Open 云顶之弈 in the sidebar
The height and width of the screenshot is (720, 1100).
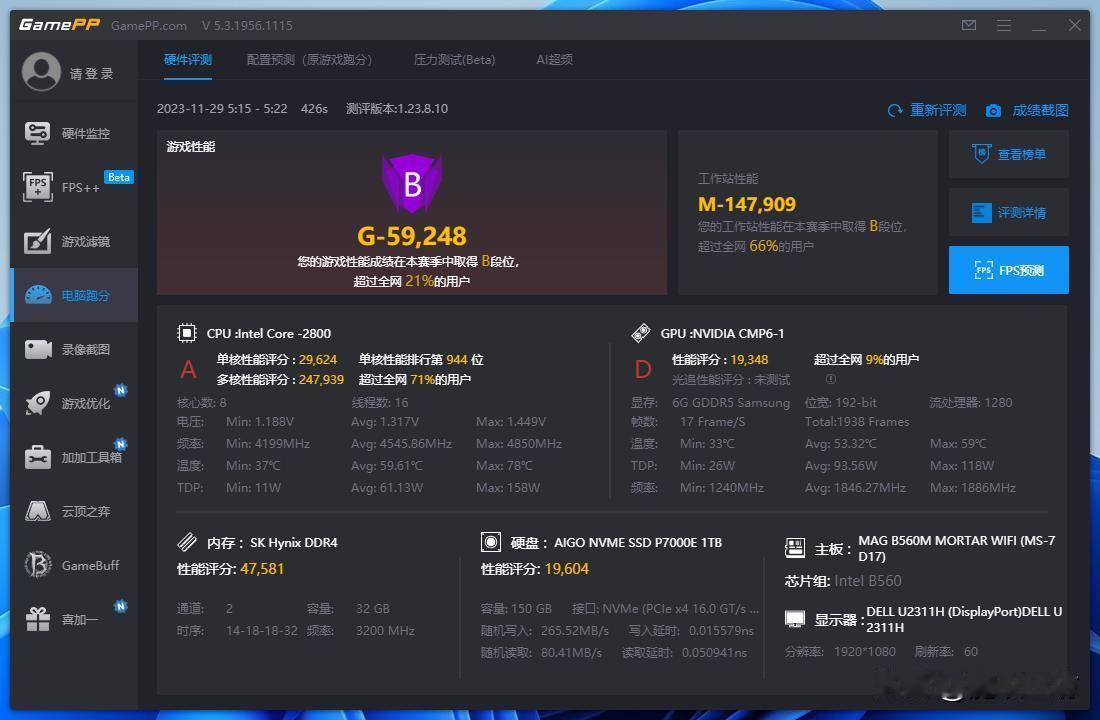(74, 512)
